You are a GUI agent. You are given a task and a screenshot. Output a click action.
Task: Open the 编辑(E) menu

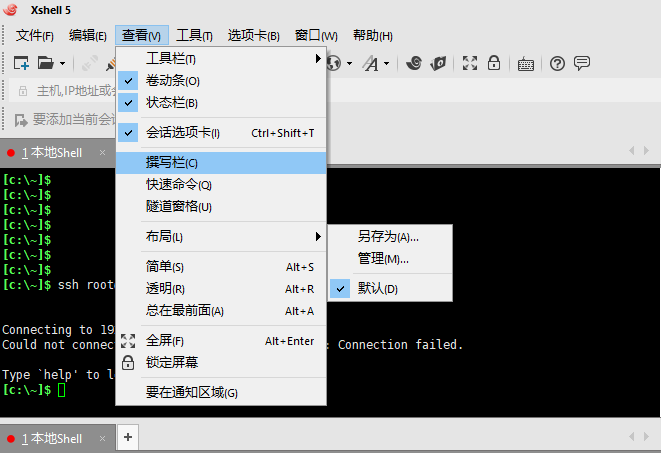click(88, 35)
